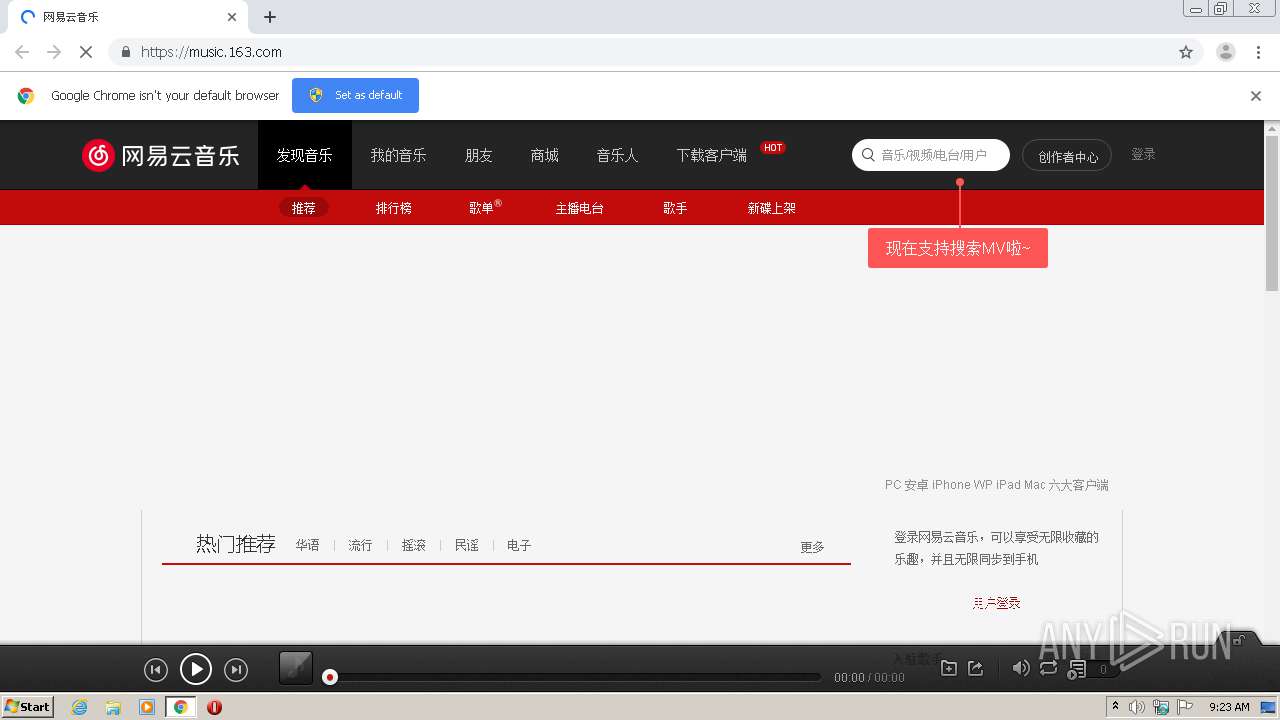The image size is (1280, 720).
Task: Click 更多 next to 热门推荐
Action: point(812,547)
